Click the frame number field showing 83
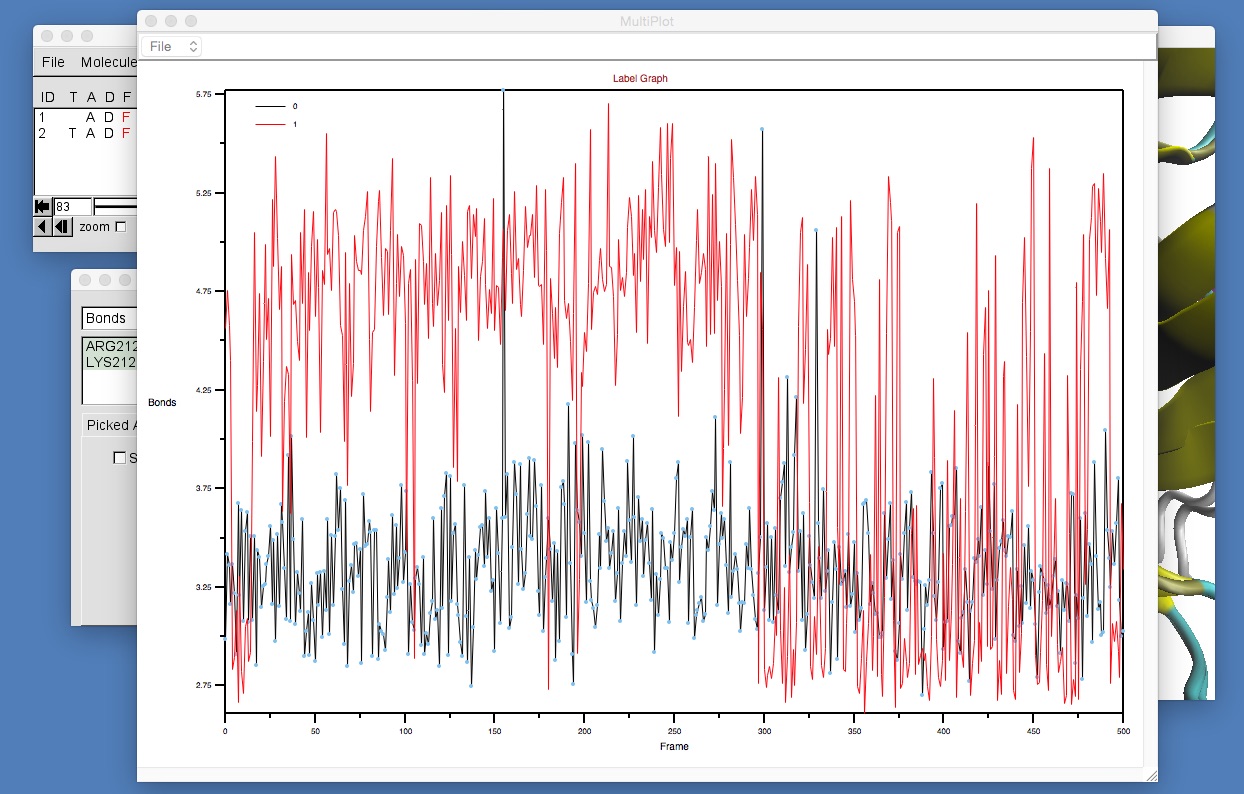 coord(72,206)
